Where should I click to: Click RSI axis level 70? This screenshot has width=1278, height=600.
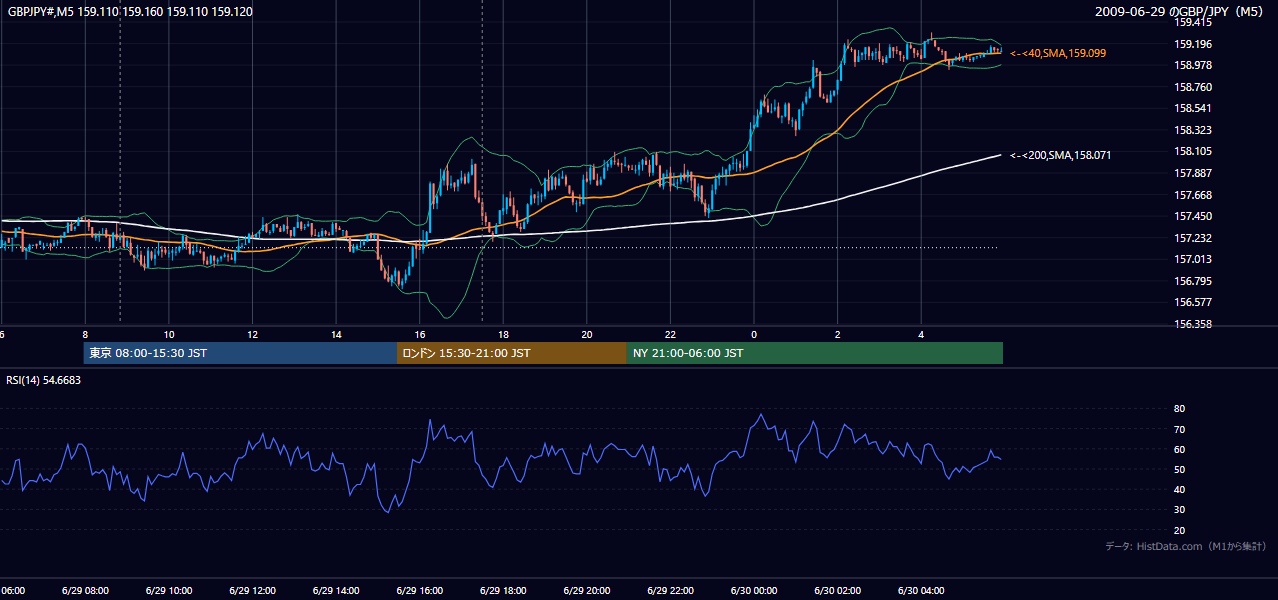click(1180, 429)
